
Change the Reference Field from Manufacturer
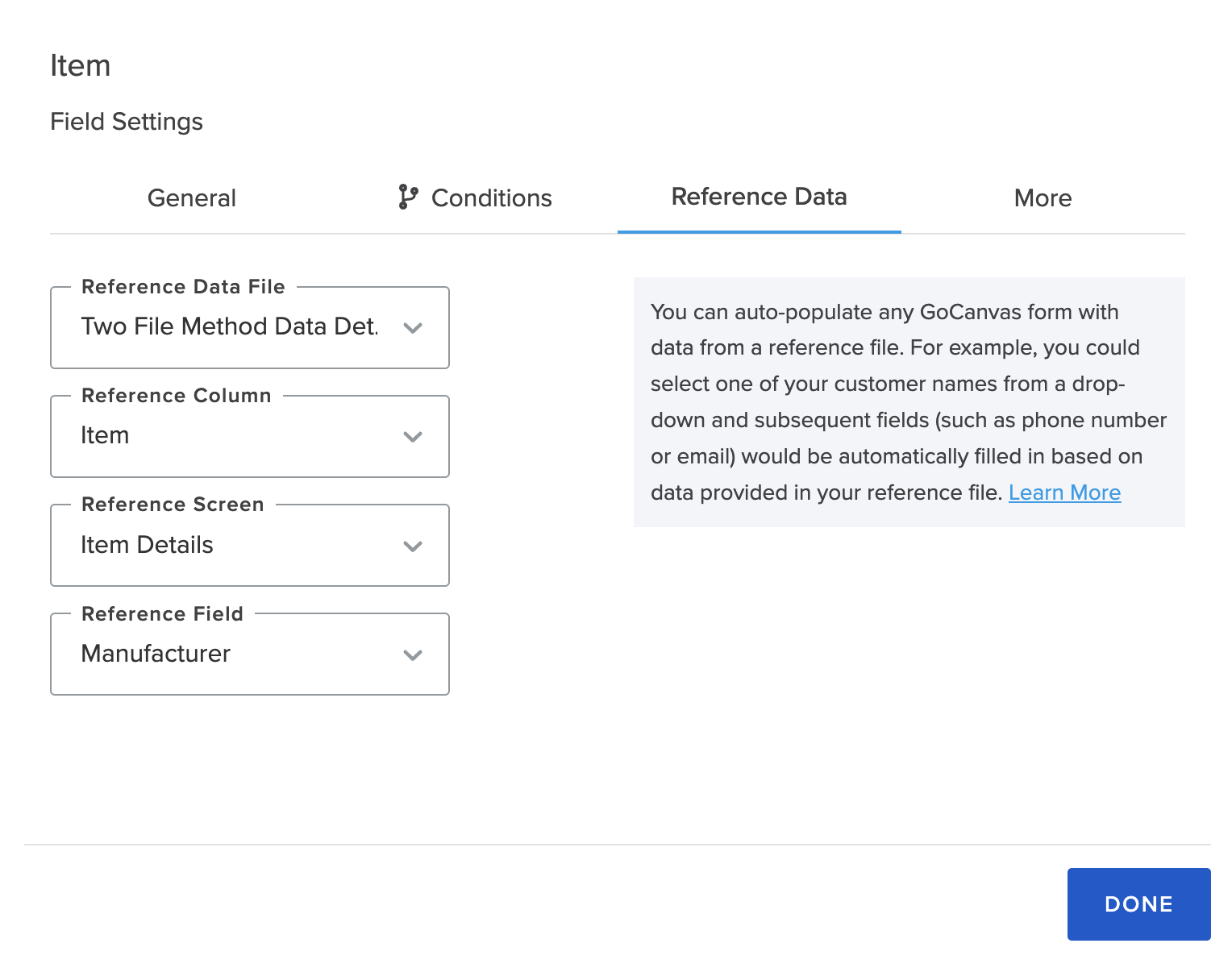249,655
